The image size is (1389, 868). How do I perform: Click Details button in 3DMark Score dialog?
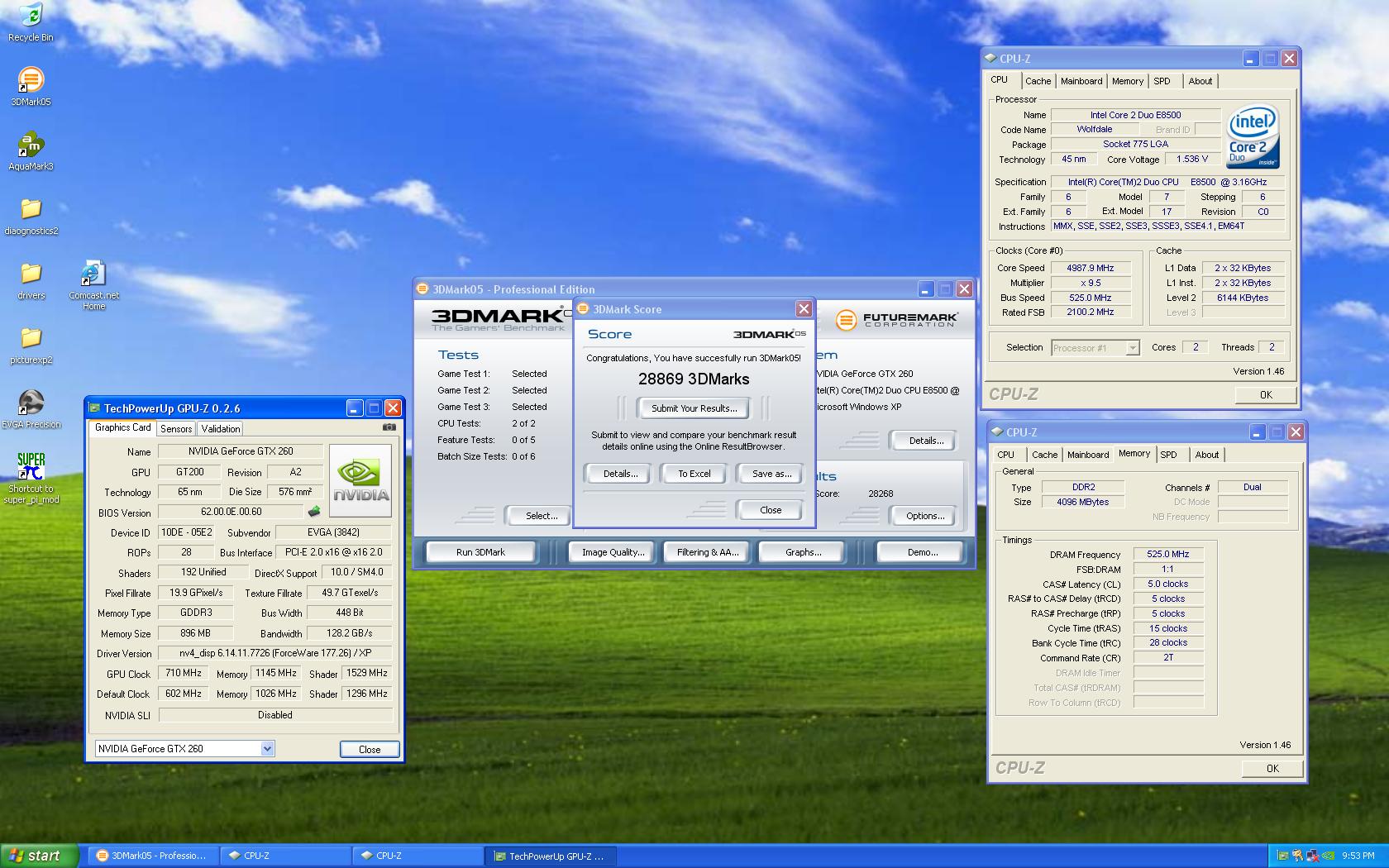pos(620,474)
